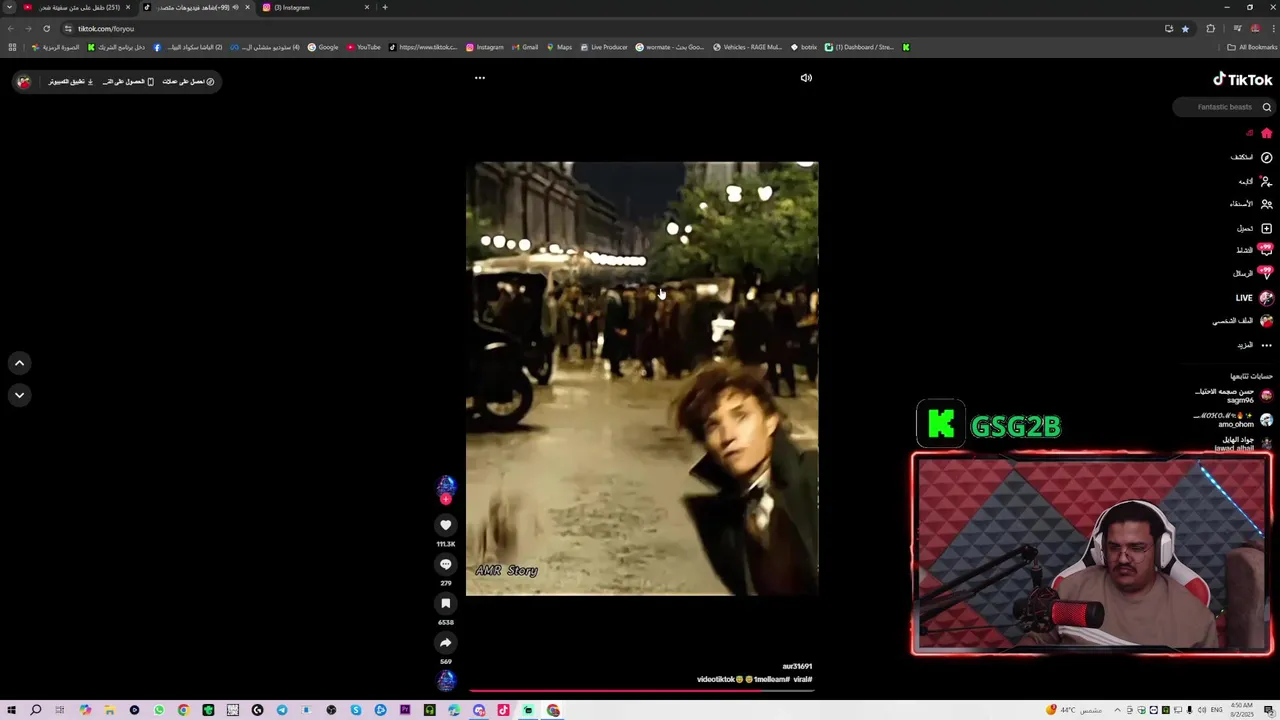1280x720 pixels.
Task: Open the Friends page icon
Action: click(x=1266, y=204)
